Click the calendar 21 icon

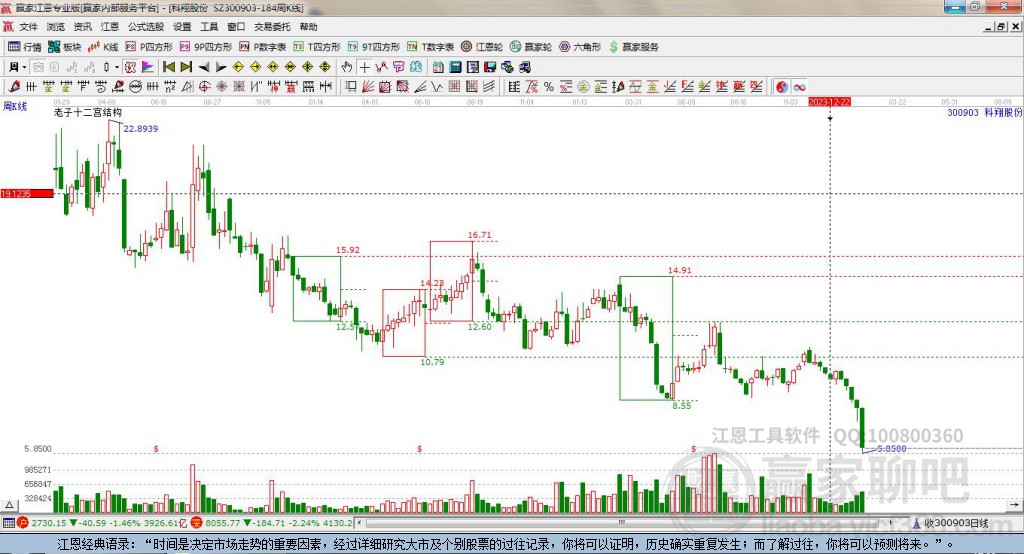(438, 67)
